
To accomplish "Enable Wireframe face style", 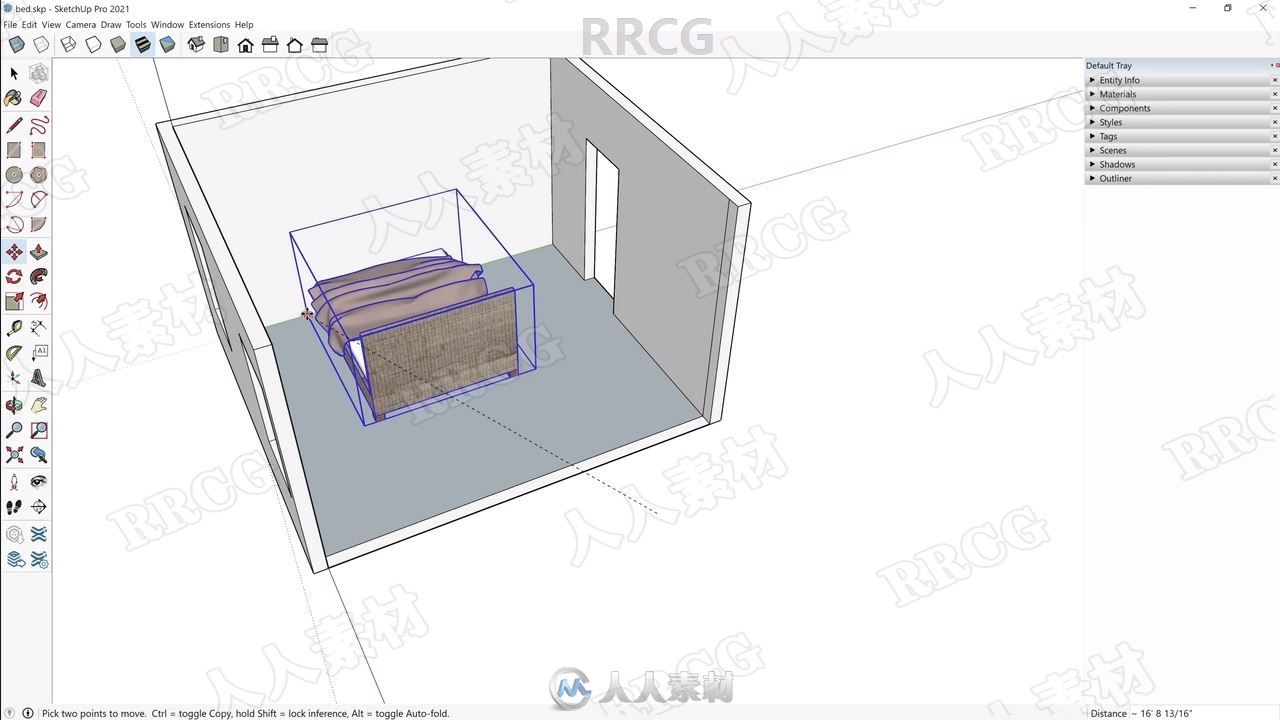I will click(68, 44).
